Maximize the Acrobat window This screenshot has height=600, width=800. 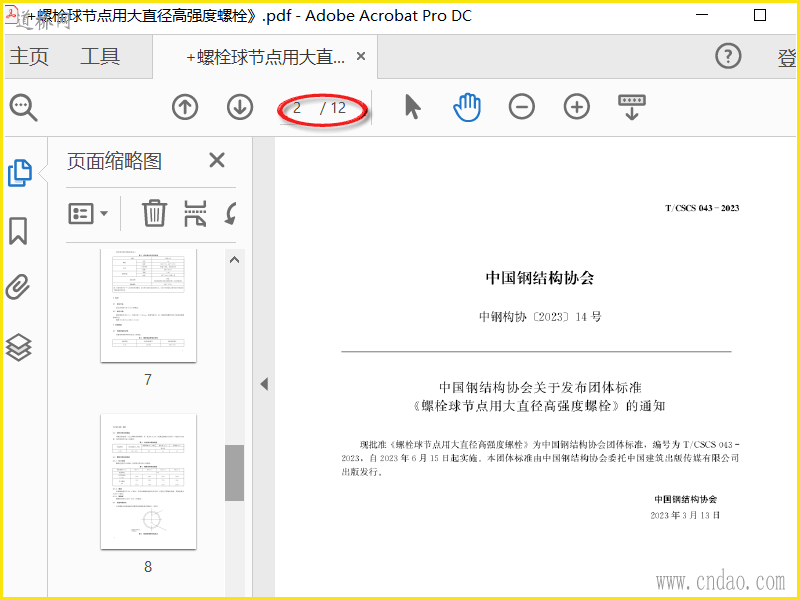(760, 15)
